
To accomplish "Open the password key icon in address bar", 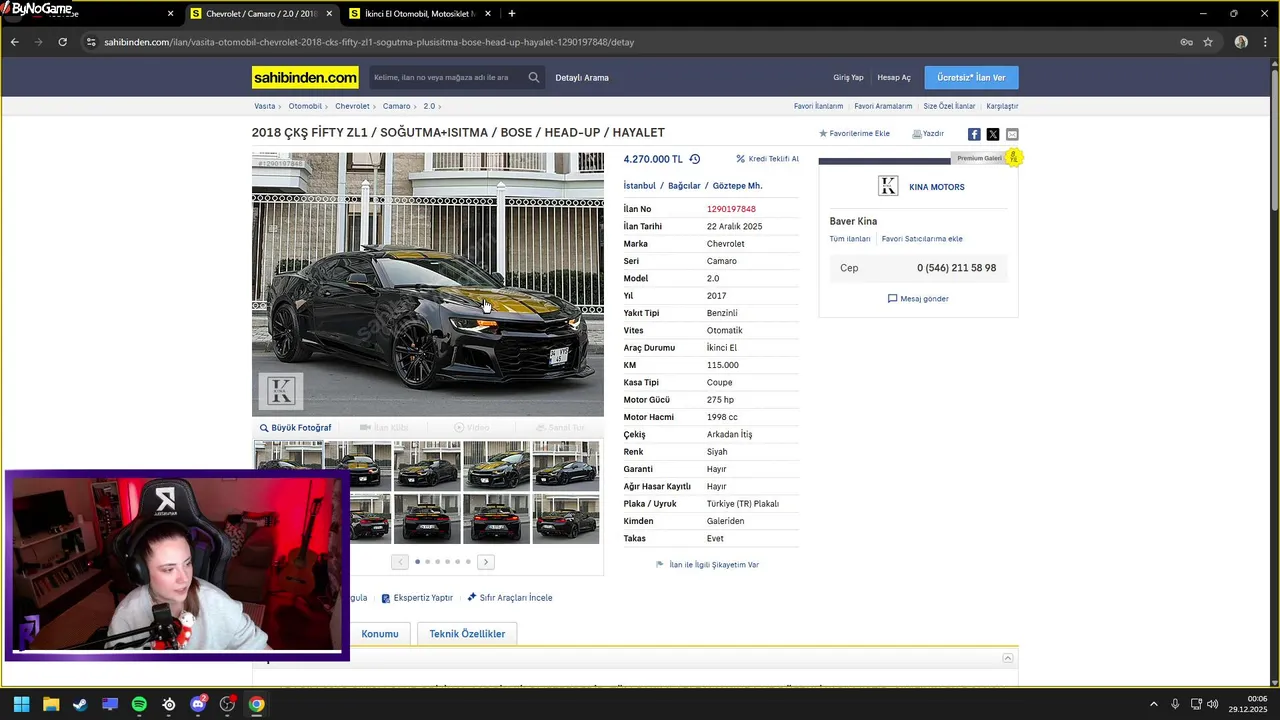I will [x=1186, y=42].
